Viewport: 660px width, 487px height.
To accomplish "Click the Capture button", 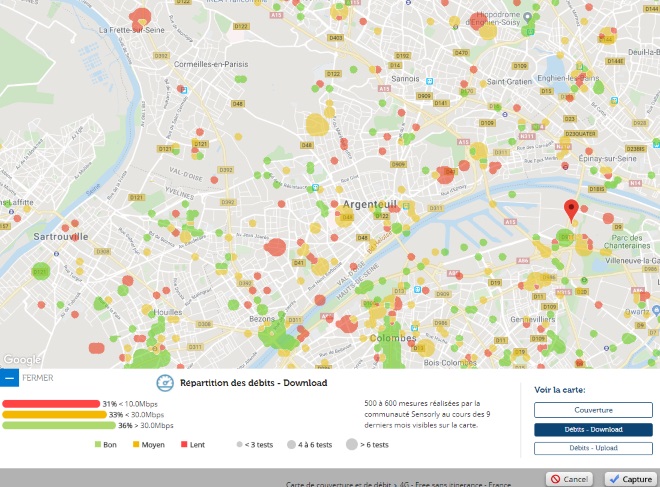I will click(629, 478).
